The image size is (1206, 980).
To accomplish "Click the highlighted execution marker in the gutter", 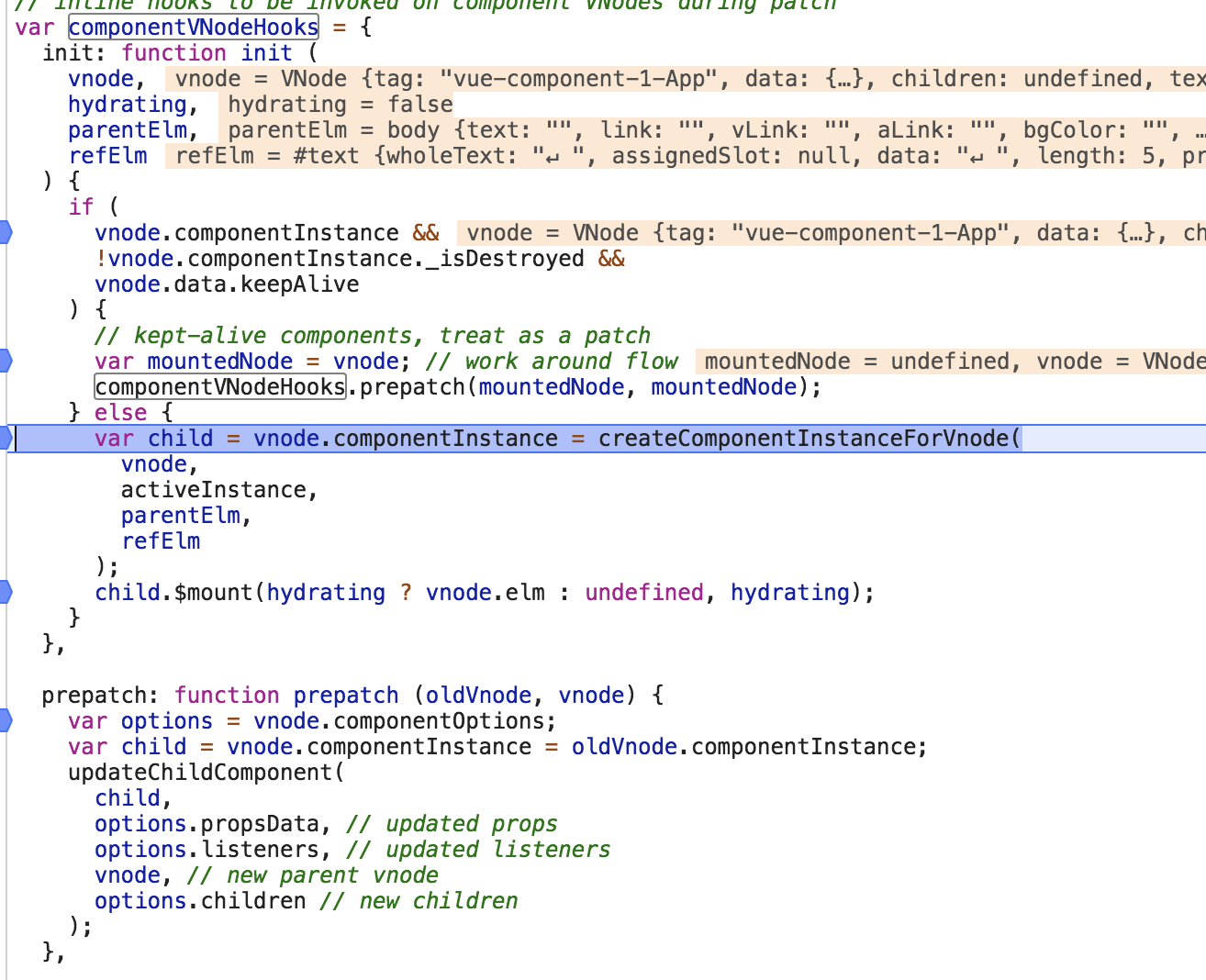I will click(x=6, y=438).
